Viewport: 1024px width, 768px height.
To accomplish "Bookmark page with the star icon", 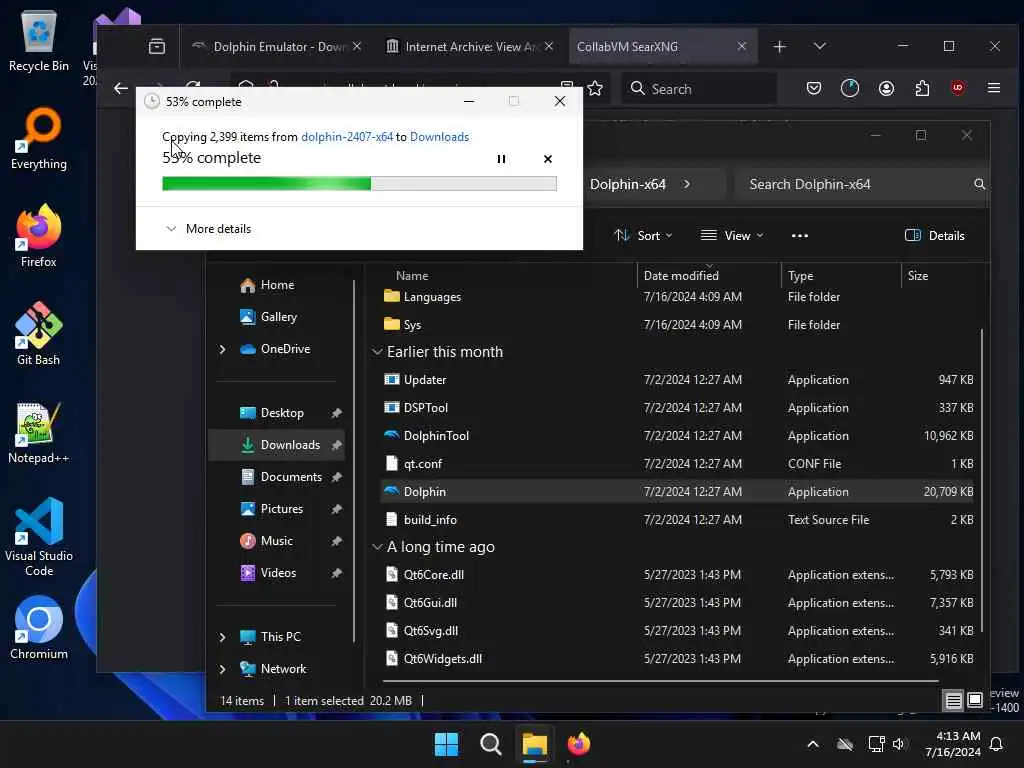I will click(595, 89).
